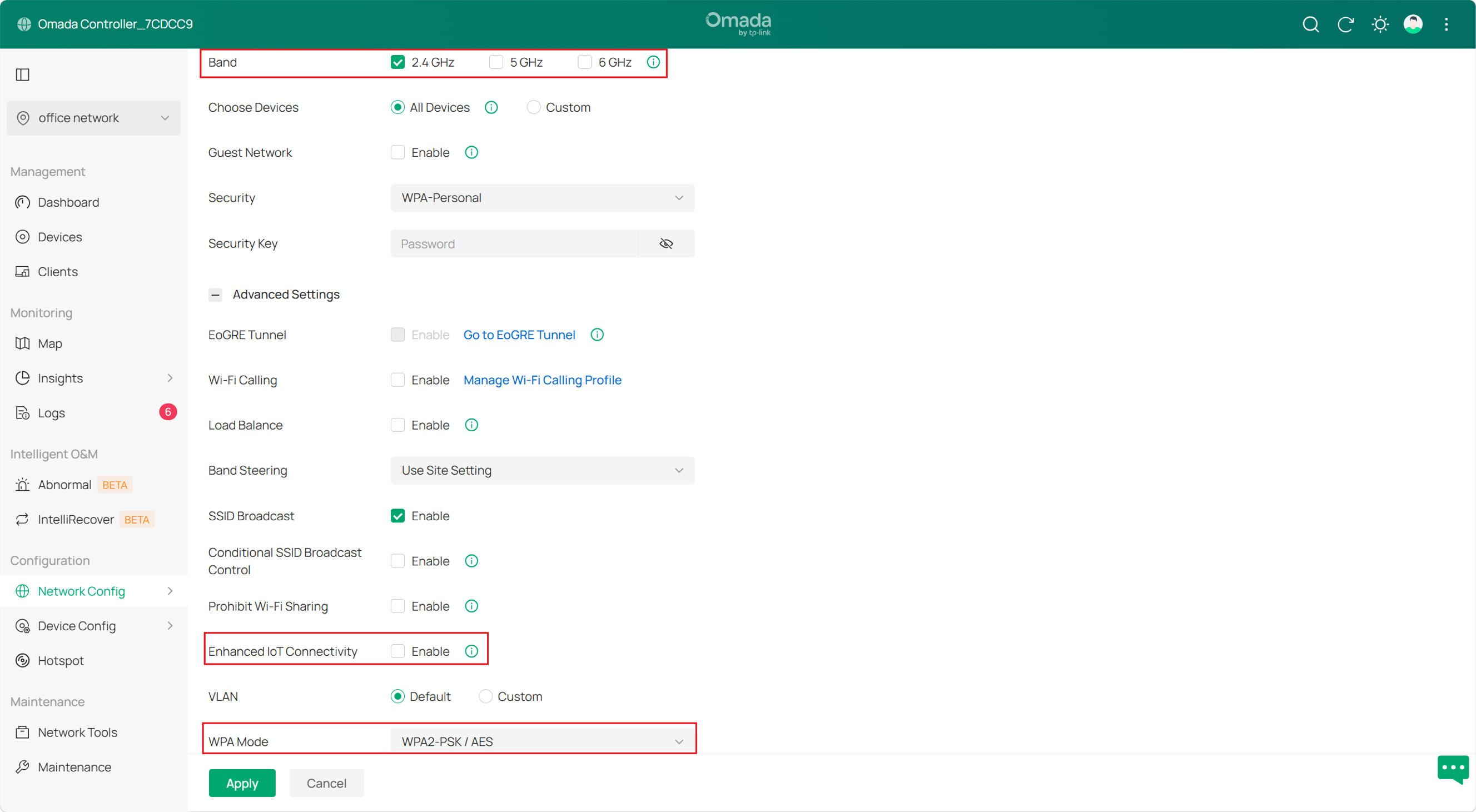
Task: Click the Conditional SSID Broadcast info icon
Action: [471, 561]
